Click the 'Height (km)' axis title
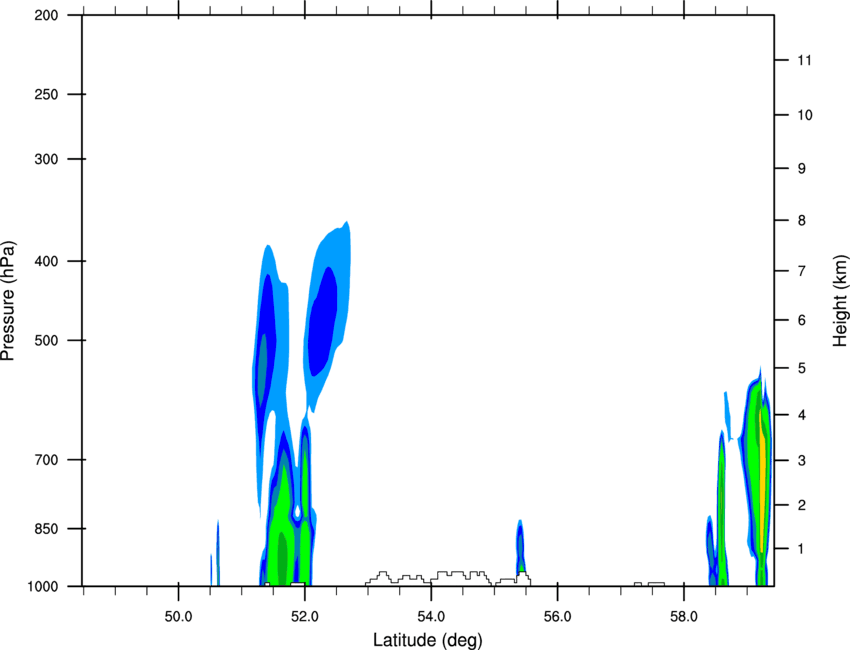The image size is (850, 650). click(x=840, y=301)
